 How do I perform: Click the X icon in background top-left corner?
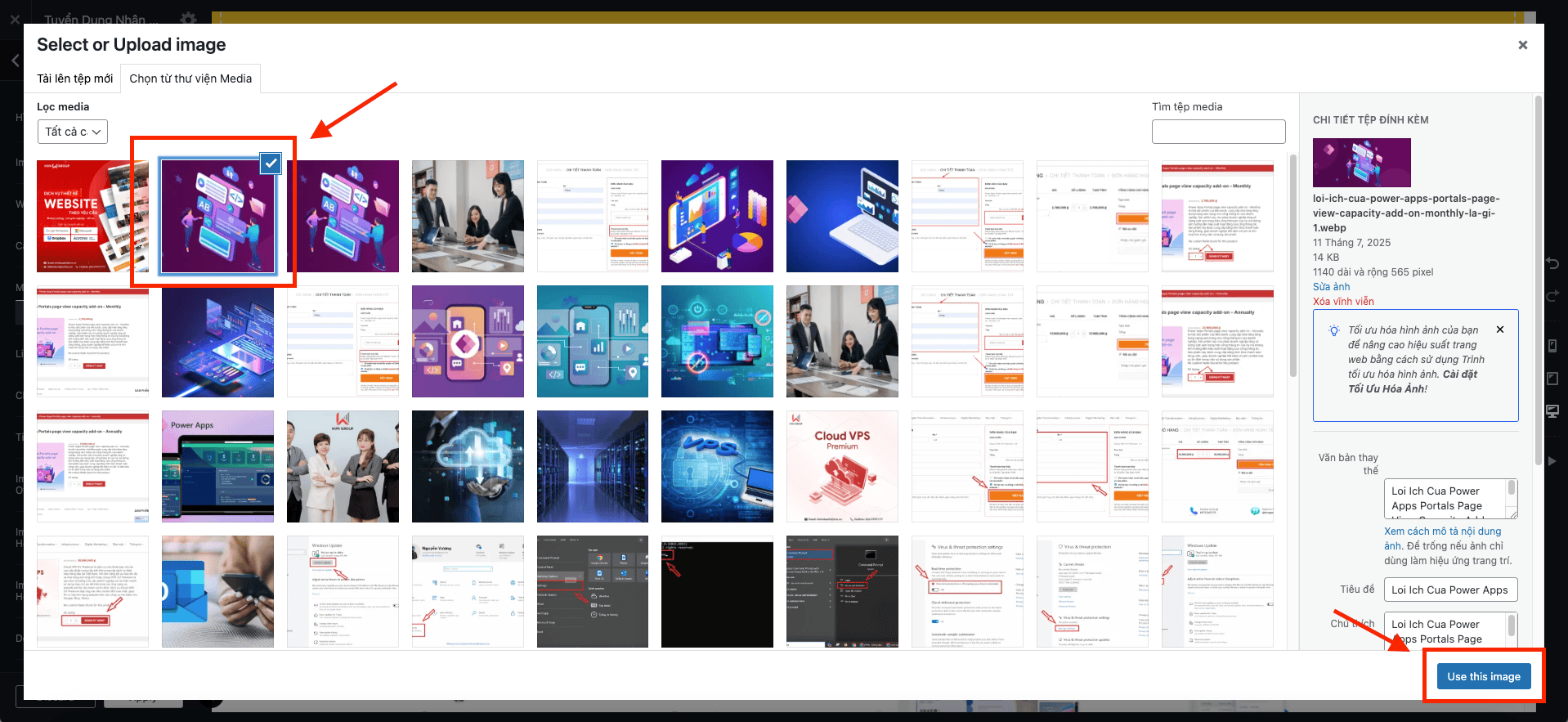point(15,19)
